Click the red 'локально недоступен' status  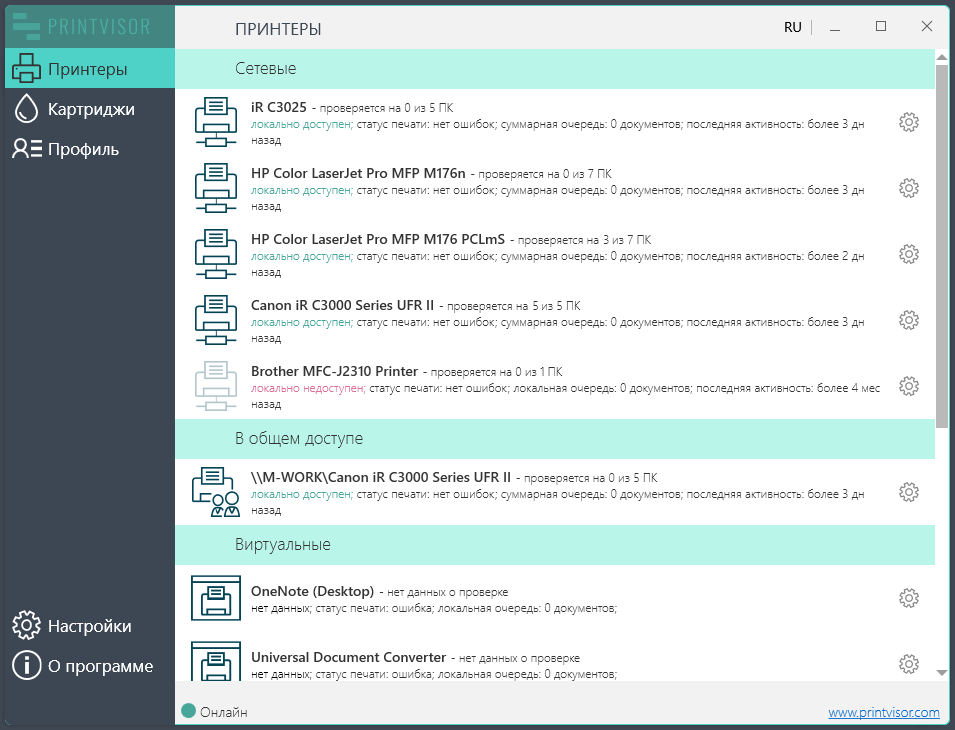tap(308, 388)
